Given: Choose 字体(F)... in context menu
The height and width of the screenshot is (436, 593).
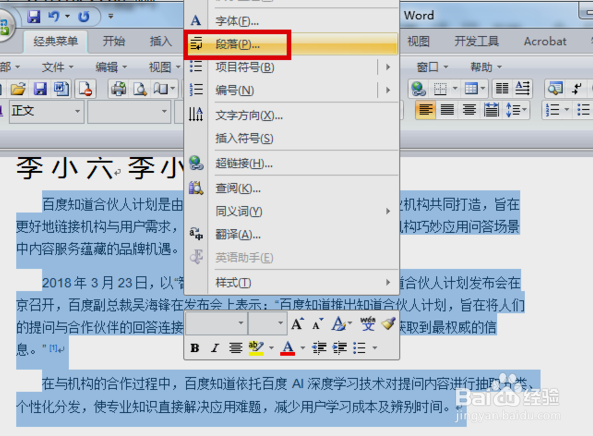Looking at the screenshot, I should pyautogui.click(x=291, y=21).
